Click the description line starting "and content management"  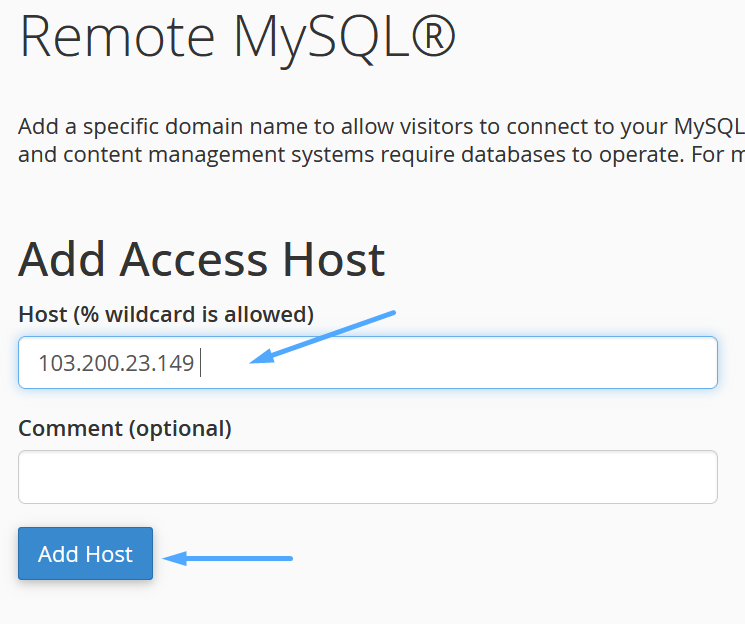tap(380, 155)
